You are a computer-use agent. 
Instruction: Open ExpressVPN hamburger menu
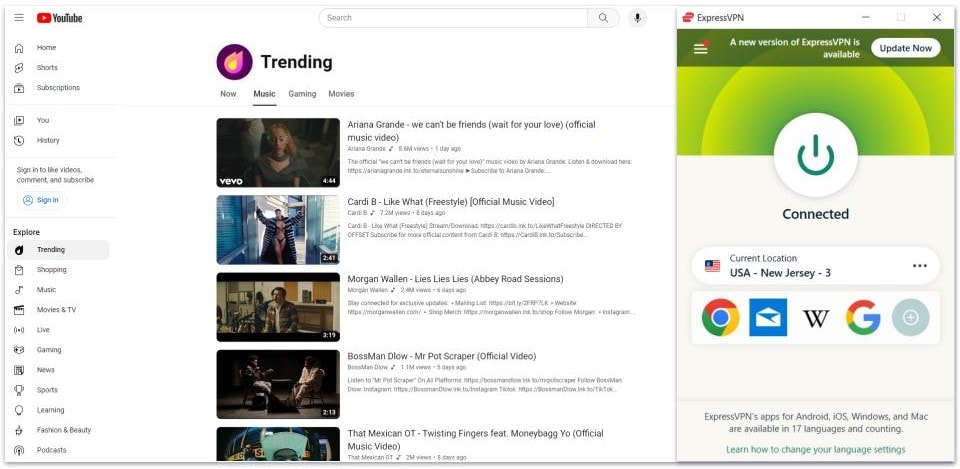point(700,48)
